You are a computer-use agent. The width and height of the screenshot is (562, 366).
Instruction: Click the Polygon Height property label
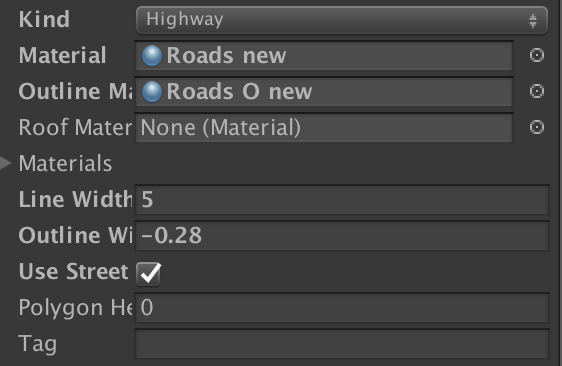75,308
